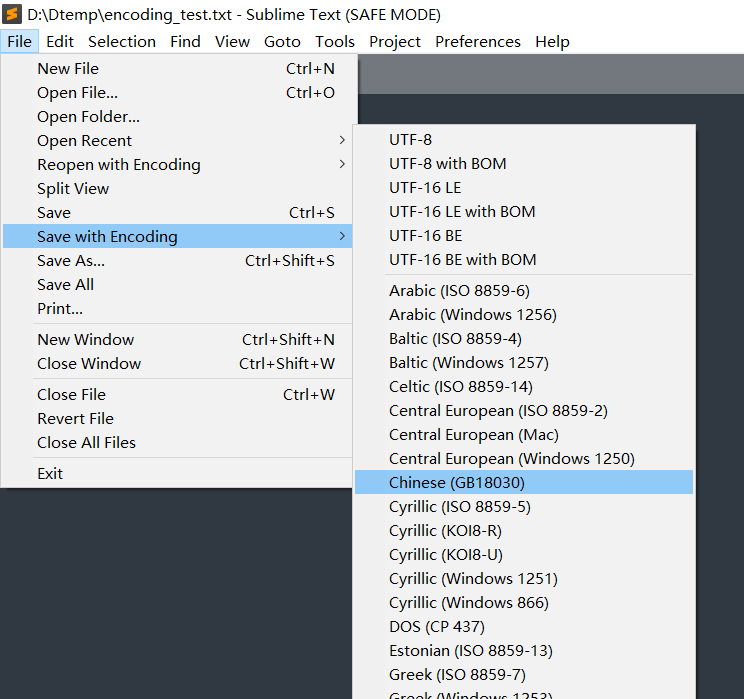Select Cyrillic (Windows 866) encoding
This screenshot has width=744, height=699.
(x=524, y=603)
